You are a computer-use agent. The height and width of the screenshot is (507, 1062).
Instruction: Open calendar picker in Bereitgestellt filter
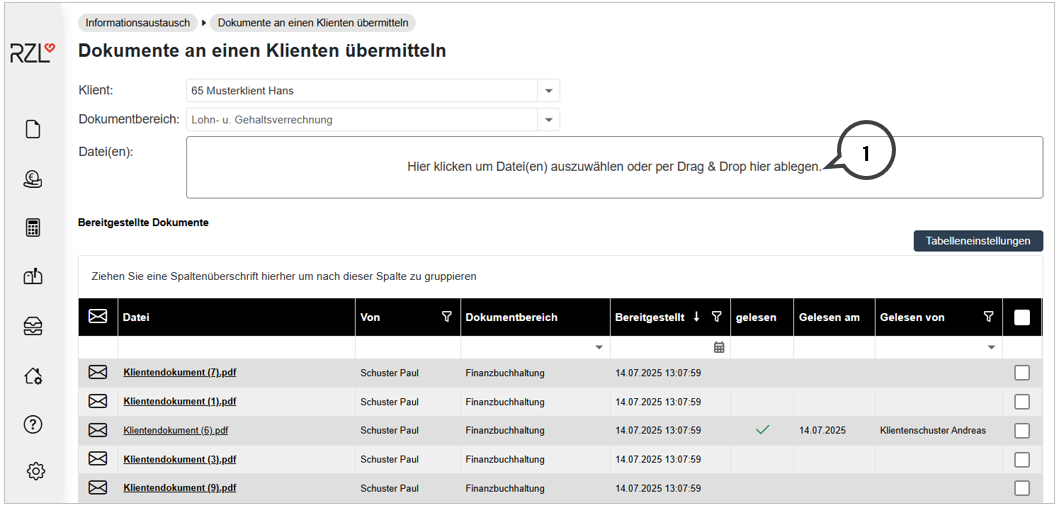718,347
